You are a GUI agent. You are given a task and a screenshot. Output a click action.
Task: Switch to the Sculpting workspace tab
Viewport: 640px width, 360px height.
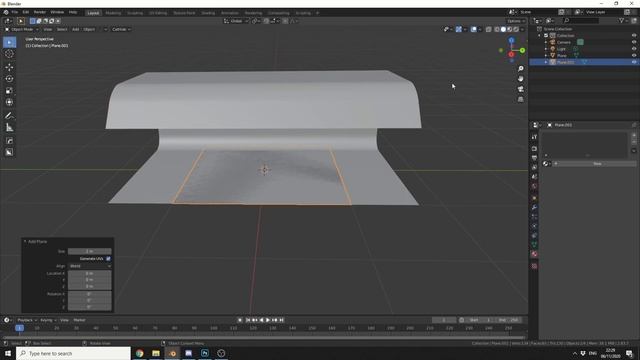(135, 13)
